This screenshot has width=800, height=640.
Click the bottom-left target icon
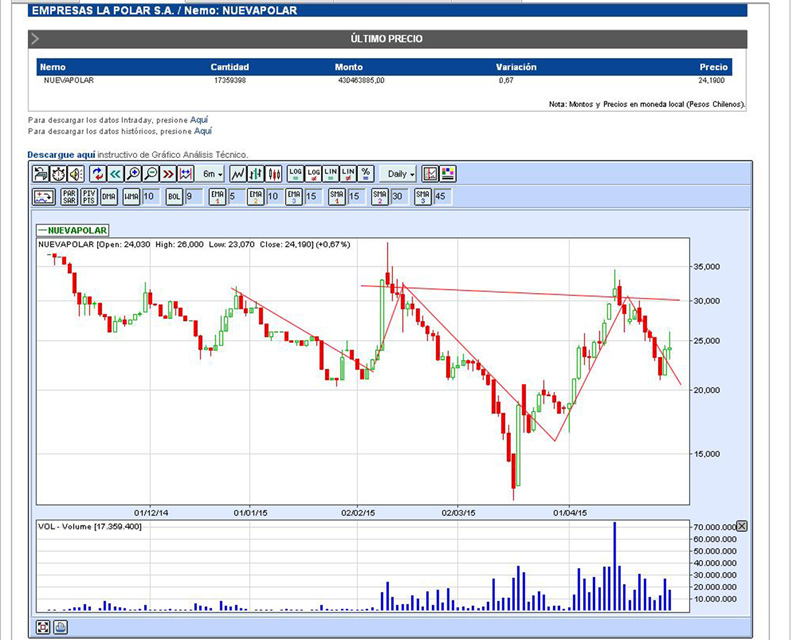point(43,627)
